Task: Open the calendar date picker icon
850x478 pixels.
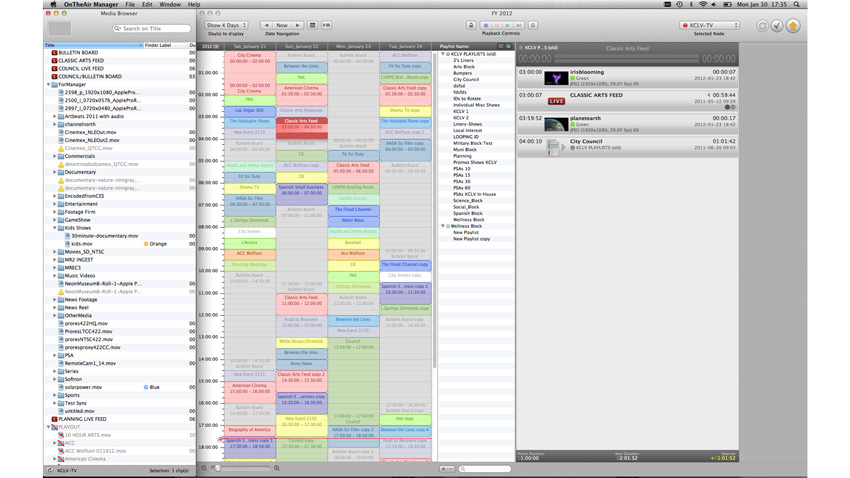Action: [x=312, y=25]
